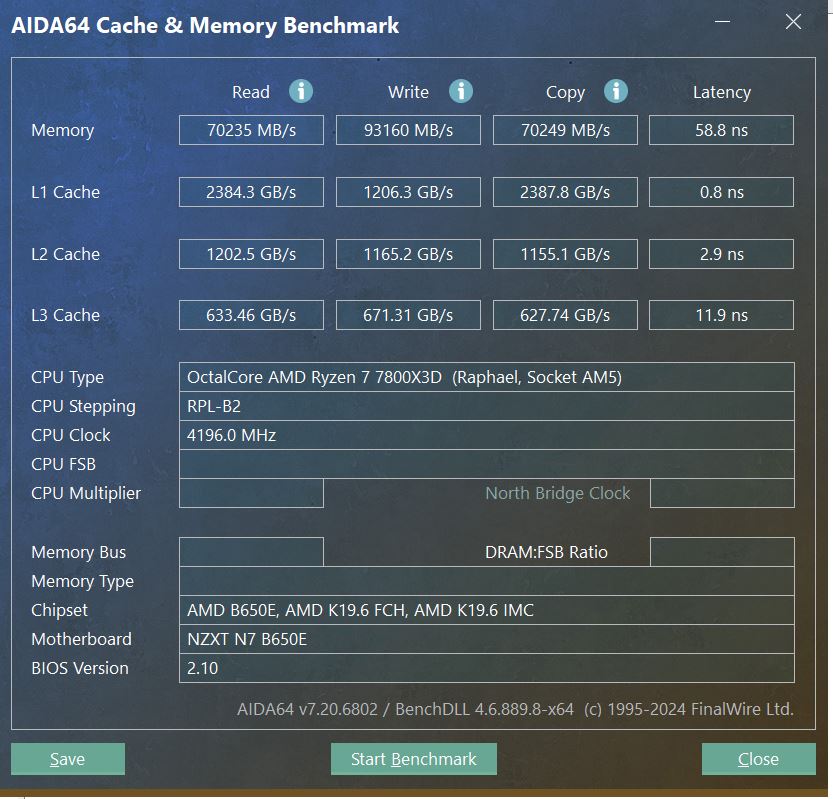The width and height of the screenshot is (833, 799).
Task: Click the L2 Cache row label
Action: tap(65, 254)
